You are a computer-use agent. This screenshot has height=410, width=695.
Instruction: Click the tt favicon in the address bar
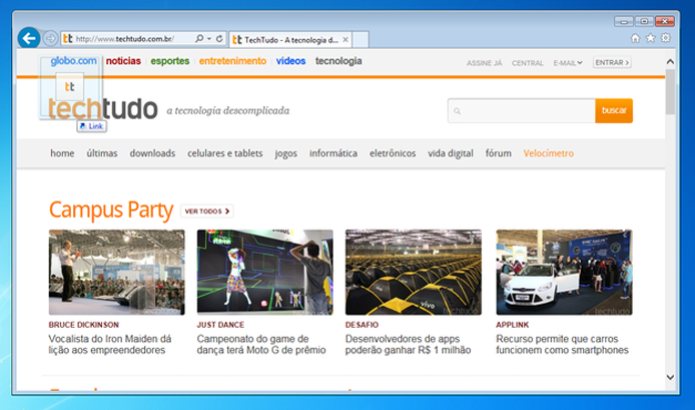click(68, 39)
